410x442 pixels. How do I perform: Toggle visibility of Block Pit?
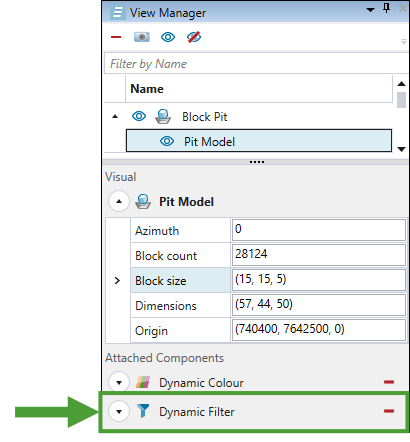click(139, 116)
